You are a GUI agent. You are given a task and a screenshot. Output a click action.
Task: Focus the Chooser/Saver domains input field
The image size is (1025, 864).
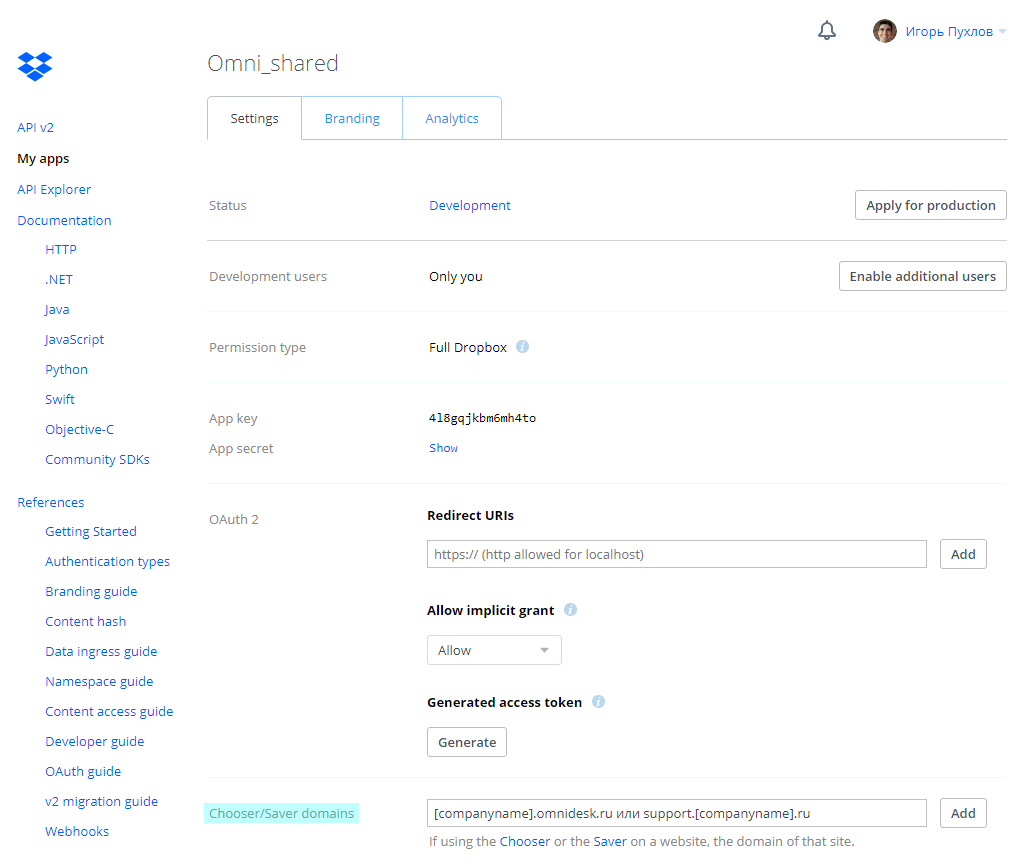677,813
